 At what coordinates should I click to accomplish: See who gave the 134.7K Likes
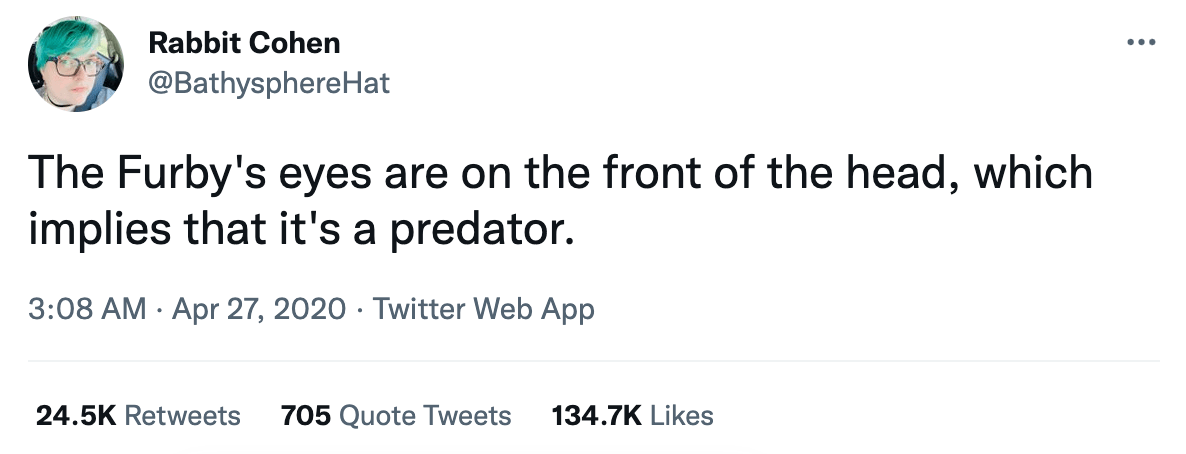point(632,415)
